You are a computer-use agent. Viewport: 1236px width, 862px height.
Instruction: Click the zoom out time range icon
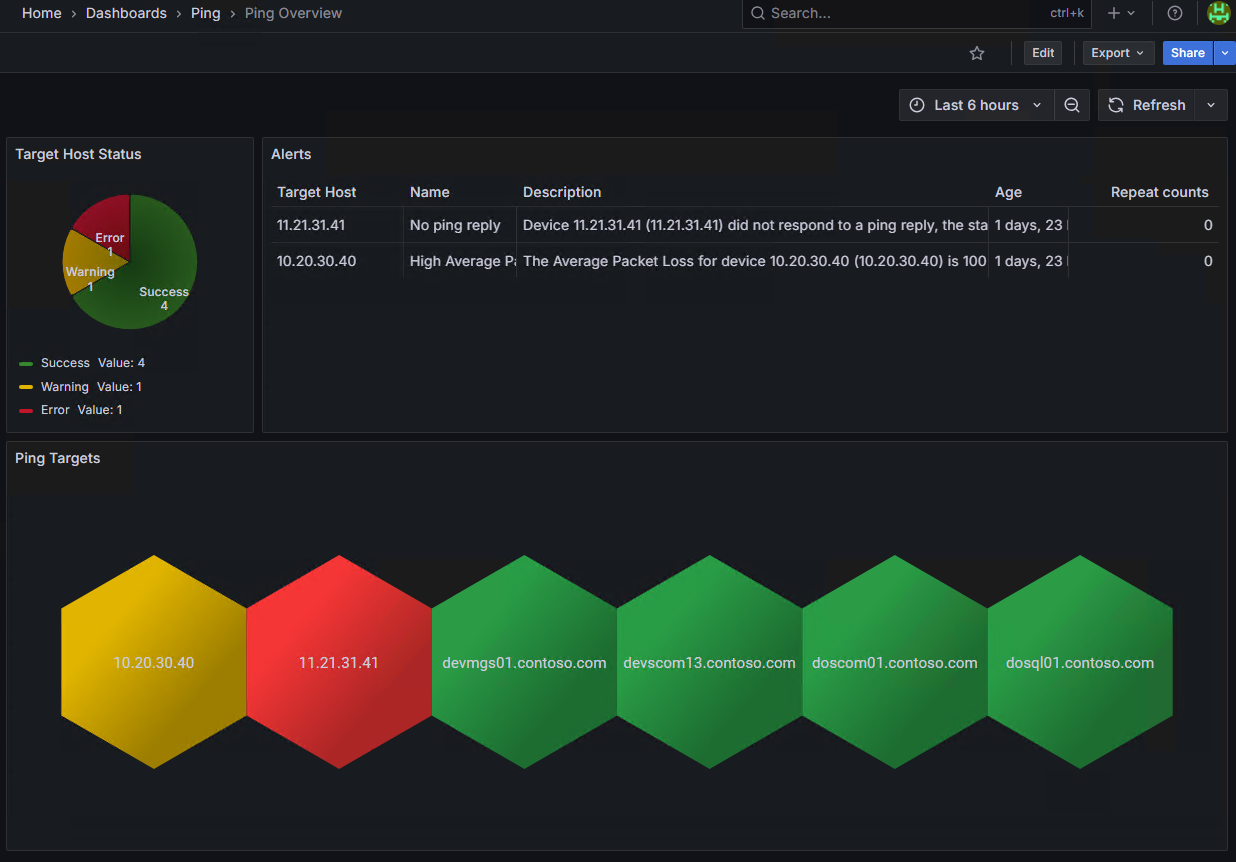pyautogui.click(x=1072, y=105)
